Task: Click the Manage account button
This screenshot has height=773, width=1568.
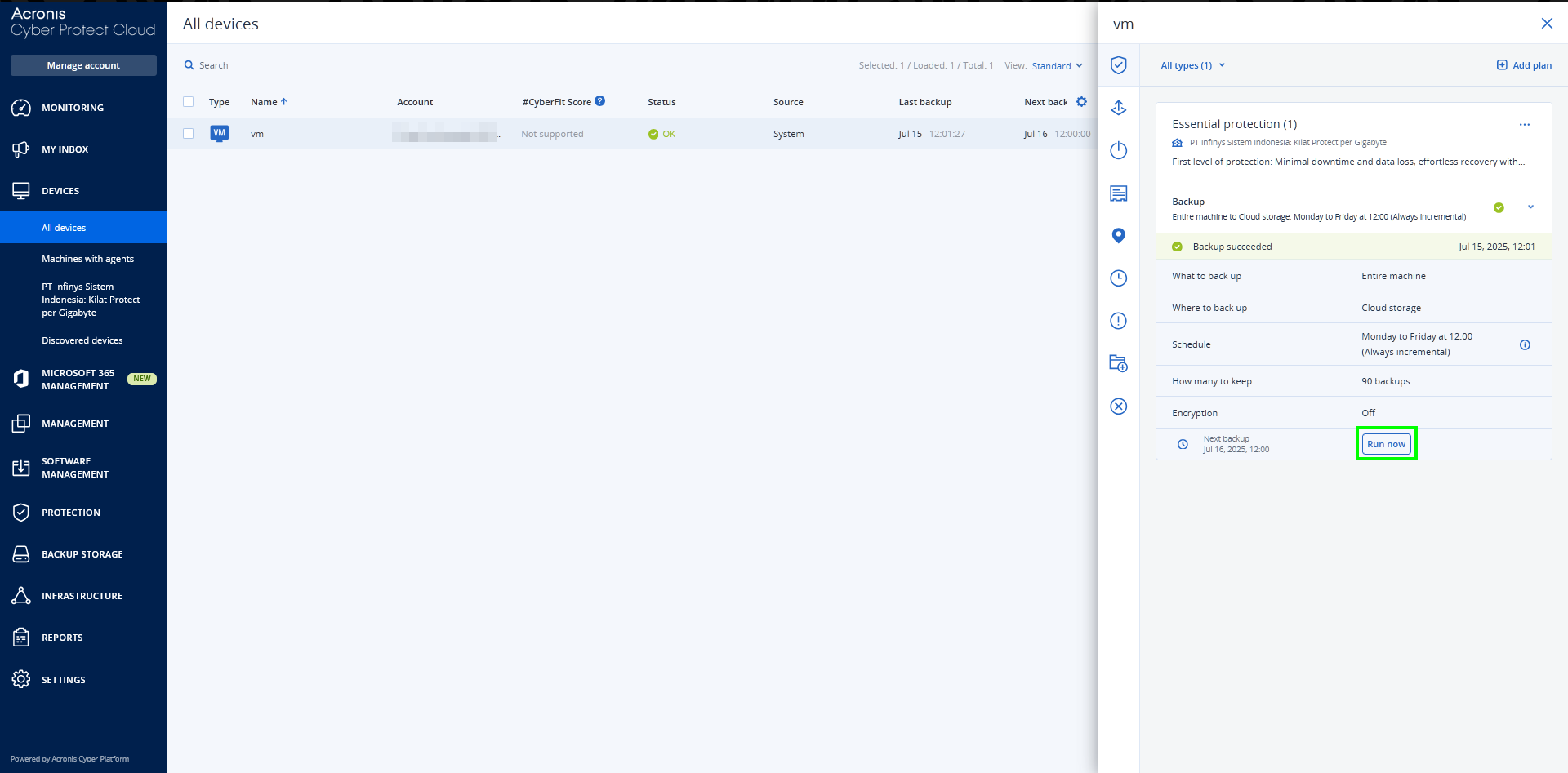Action: 83,65
